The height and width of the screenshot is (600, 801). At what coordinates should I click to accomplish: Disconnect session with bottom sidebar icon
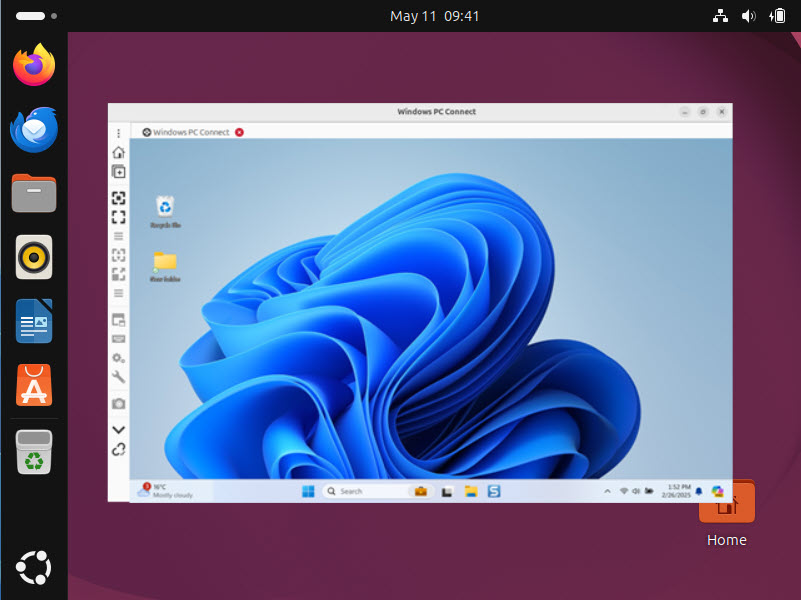coord(119,449)
